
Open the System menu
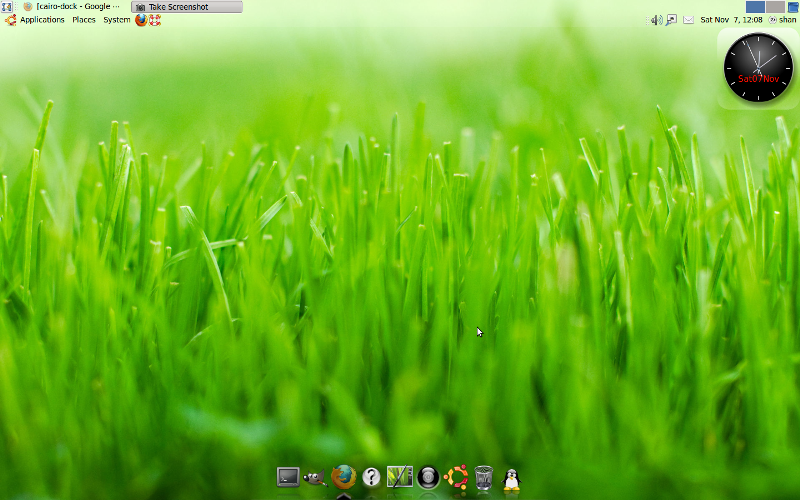click(x=116, y=20)
